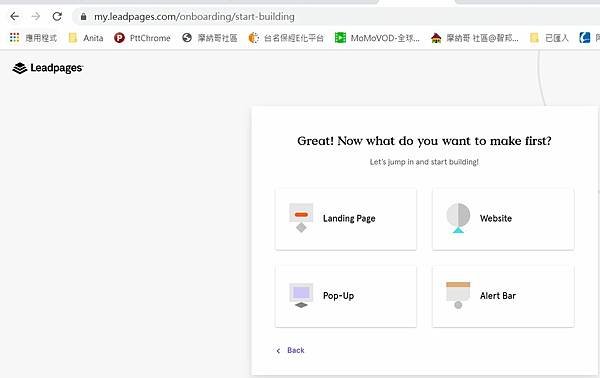Choose the Alert Bar card

coord(503,296)
